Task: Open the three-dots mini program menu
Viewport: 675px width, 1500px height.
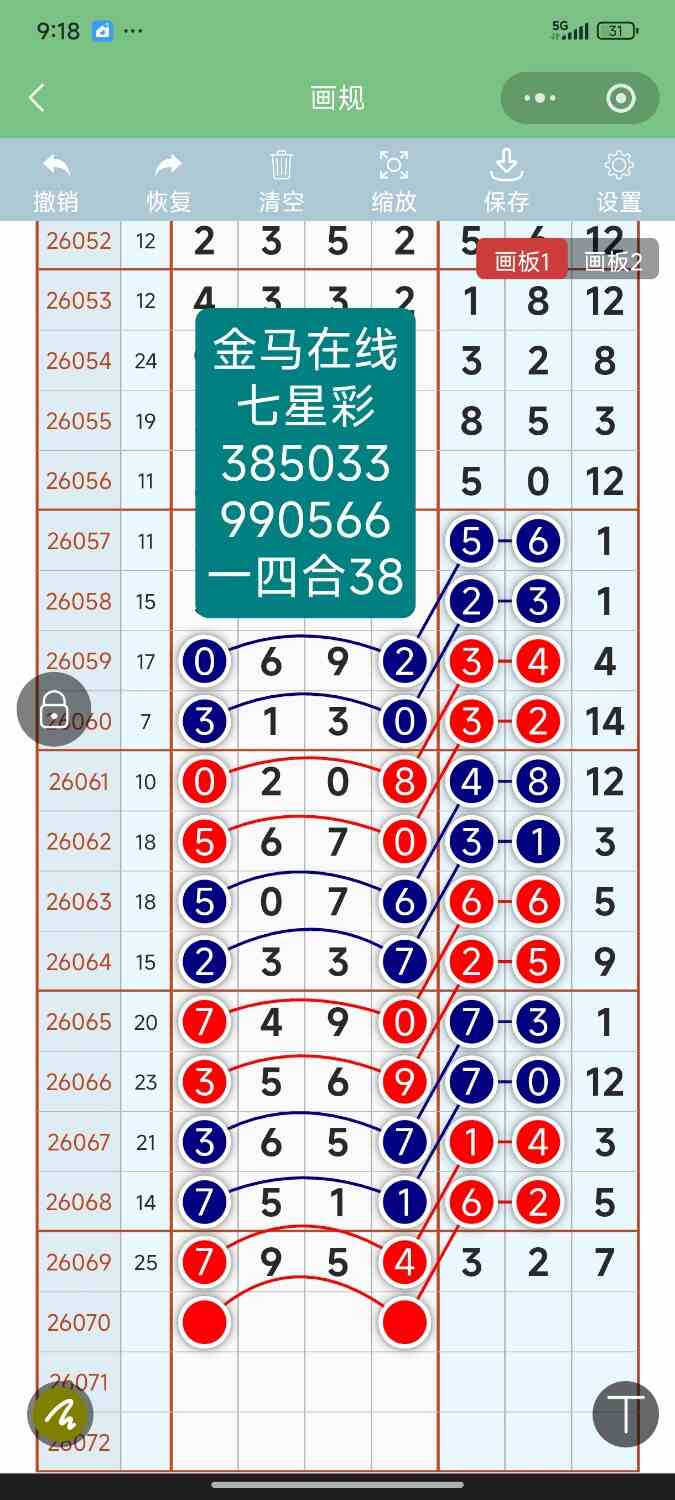Action: tap(540, 98)
